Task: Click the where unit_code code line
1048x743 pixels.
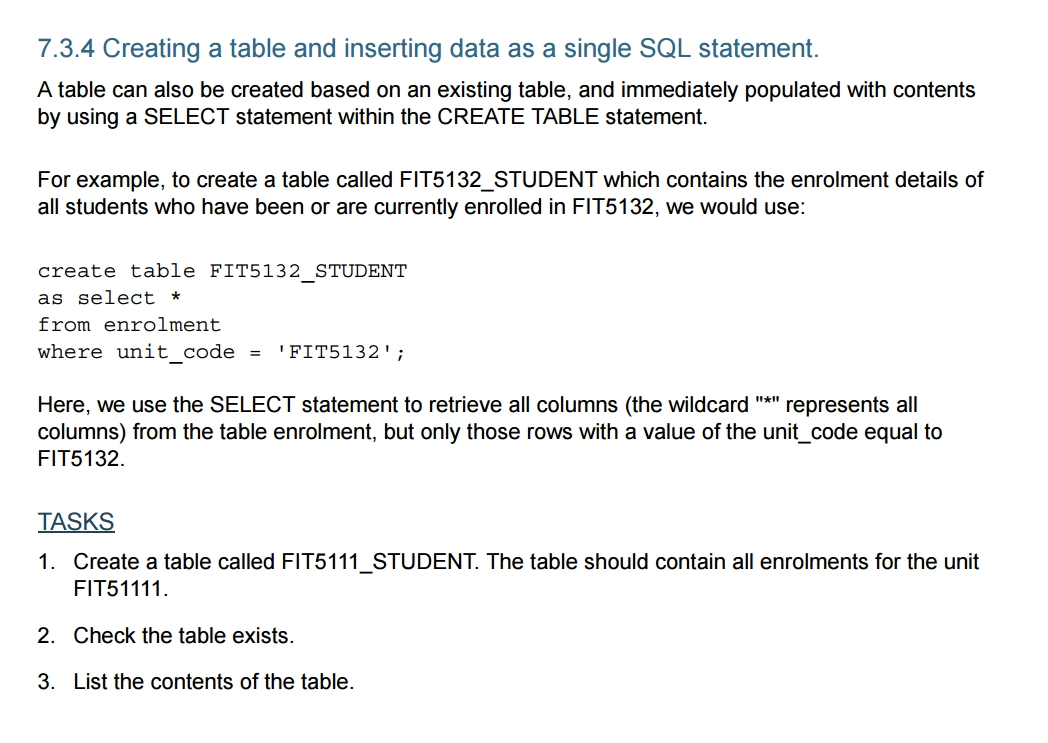Action: click(x=221, y=352)
